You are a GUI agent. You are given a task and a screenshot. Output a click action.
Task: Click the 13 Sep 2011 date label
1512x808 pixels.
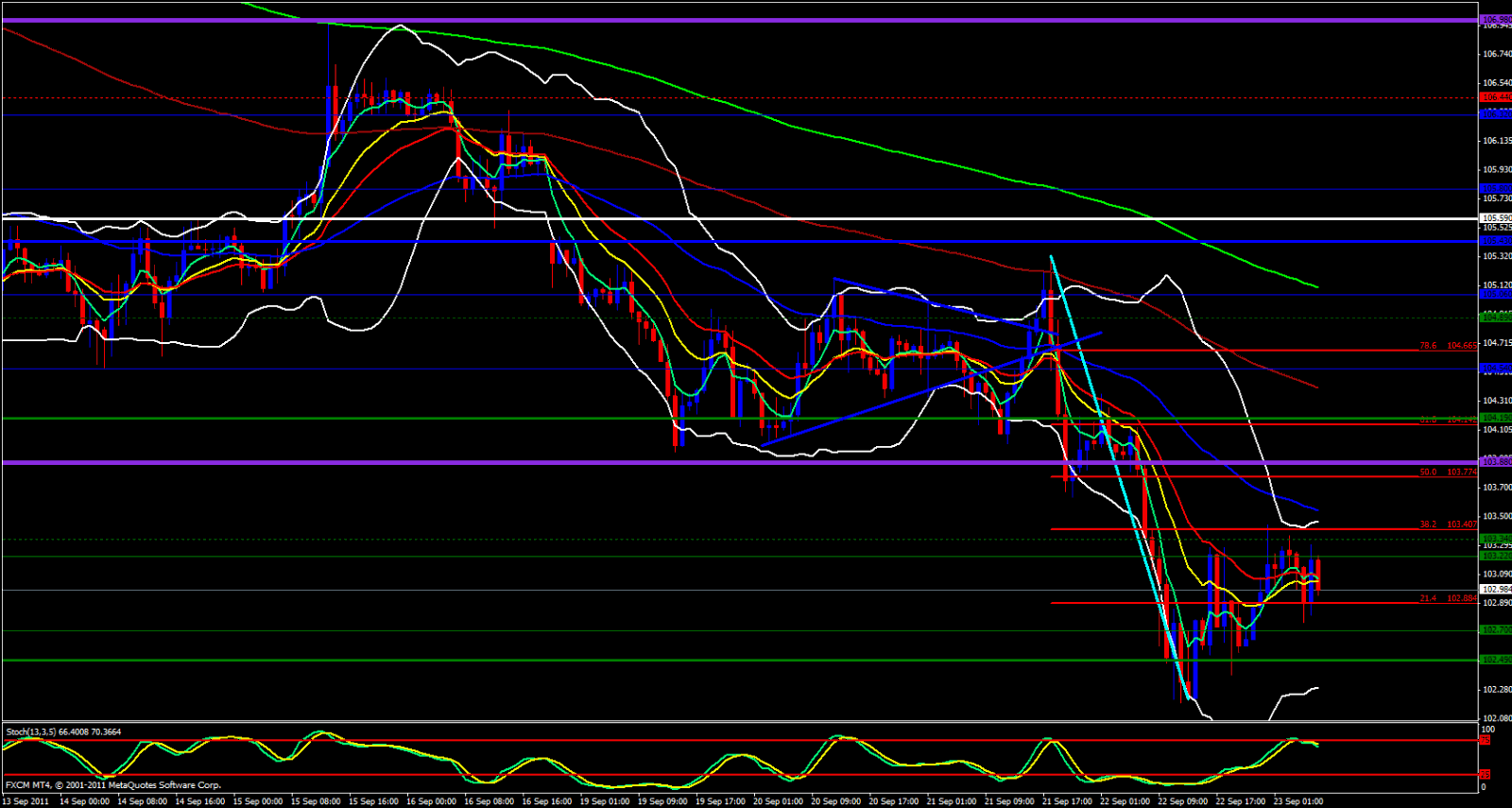(x=26, y=801)
